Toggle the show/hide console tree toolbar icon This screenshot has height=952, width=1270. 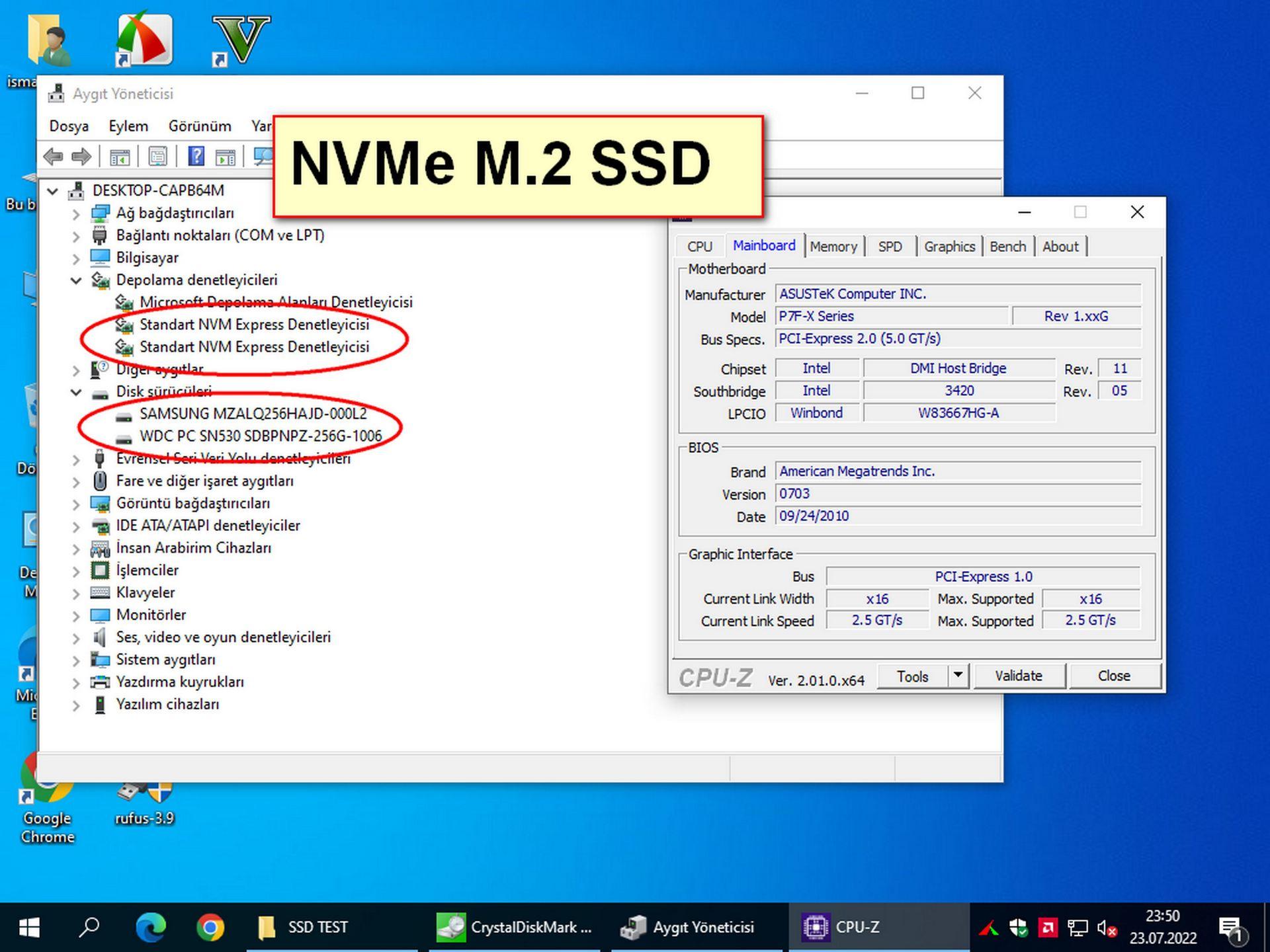[120, 157]
